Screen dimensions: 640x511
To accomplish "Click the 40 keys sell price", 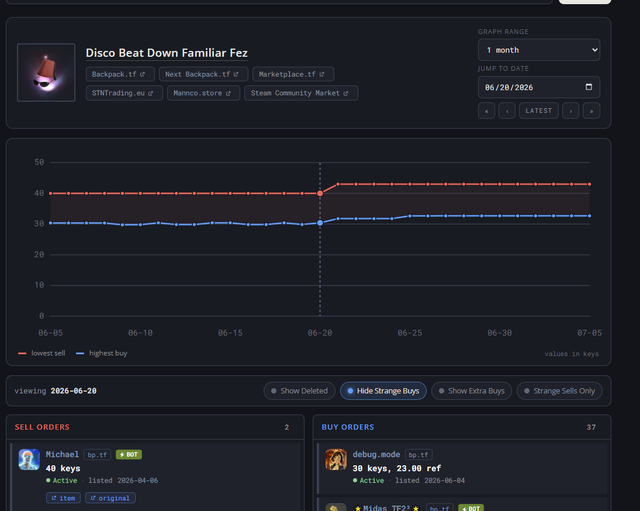I will pyautogui.click(x=63, y=469).
